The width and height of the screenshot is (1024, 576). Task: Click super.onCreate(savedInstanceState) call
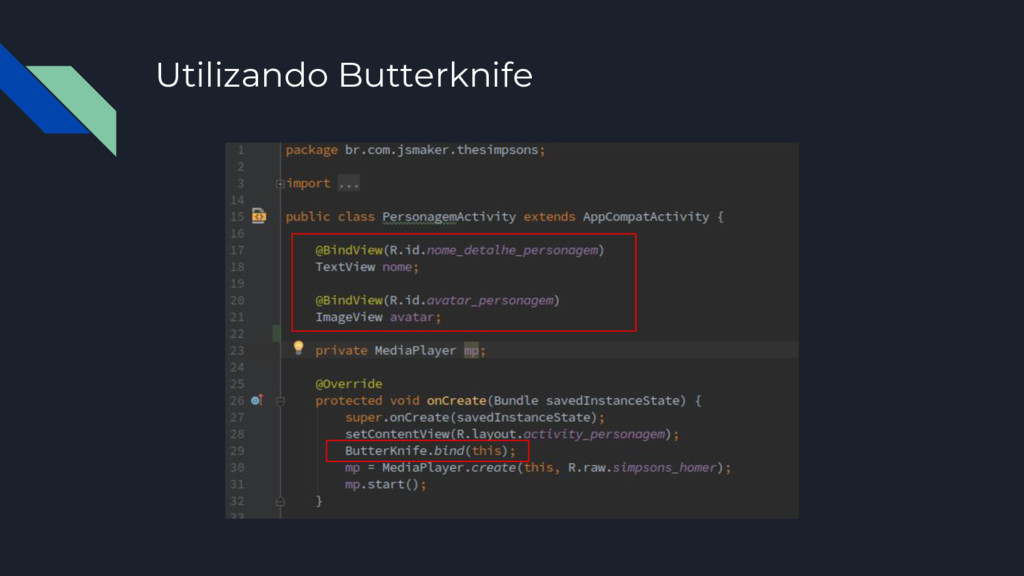point(475,417)
